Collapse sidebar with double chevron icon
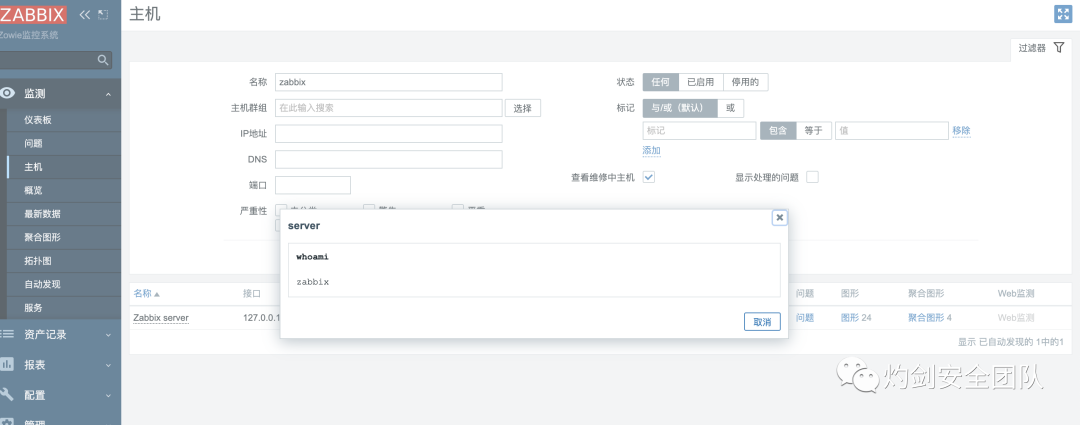The image size is (1080, 425). pyautogui.click(x=85, y=14)
